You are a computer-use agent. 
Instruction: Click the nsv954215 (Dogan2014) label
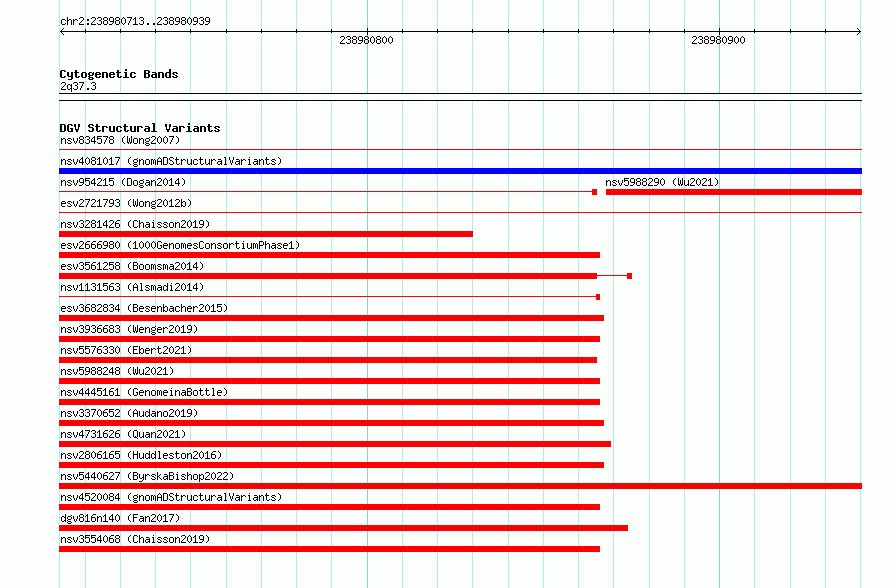pyautogui.click(x=123, y=182)
